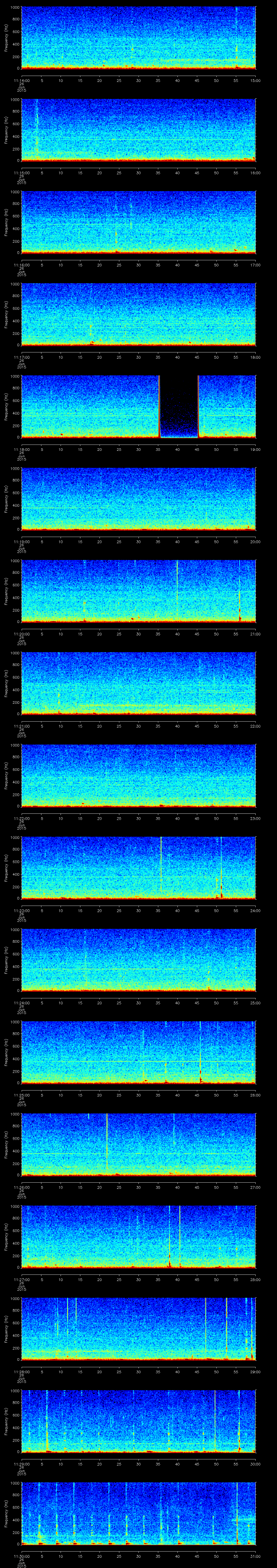
Task: Open the spectrogram panel starting at 11:26:00
Action: (x=138, y=1144)
